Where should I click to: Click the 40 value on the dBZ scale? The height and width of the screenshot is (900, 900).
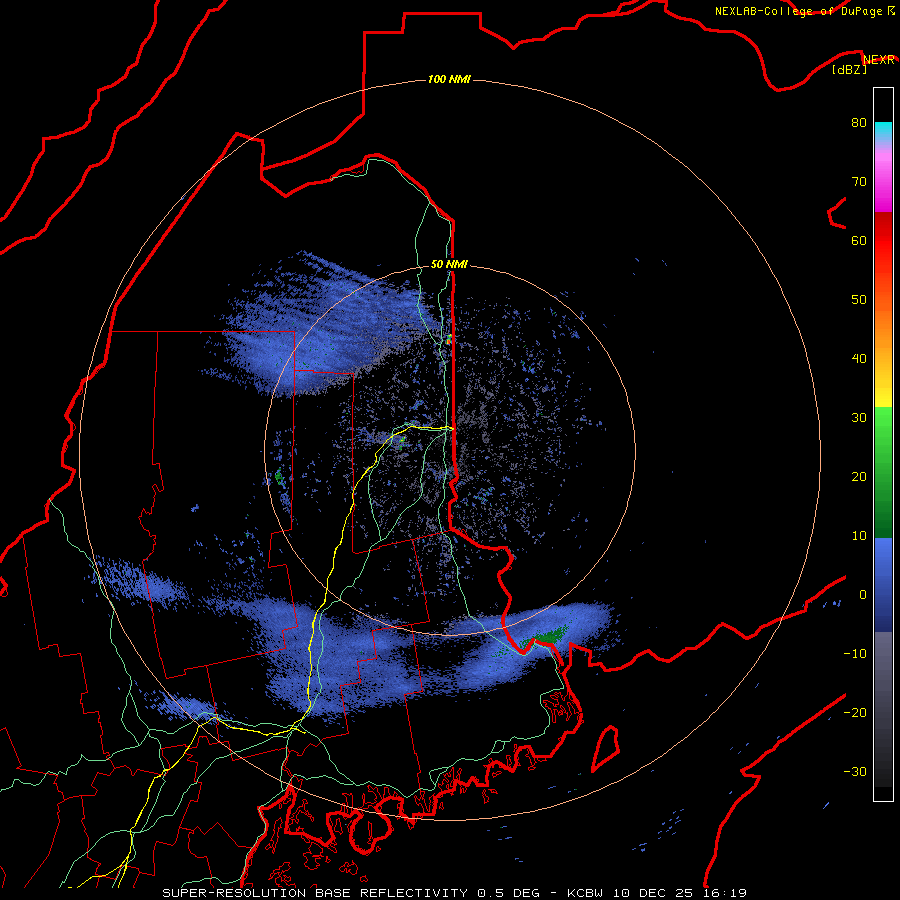[x=859, y=359]
